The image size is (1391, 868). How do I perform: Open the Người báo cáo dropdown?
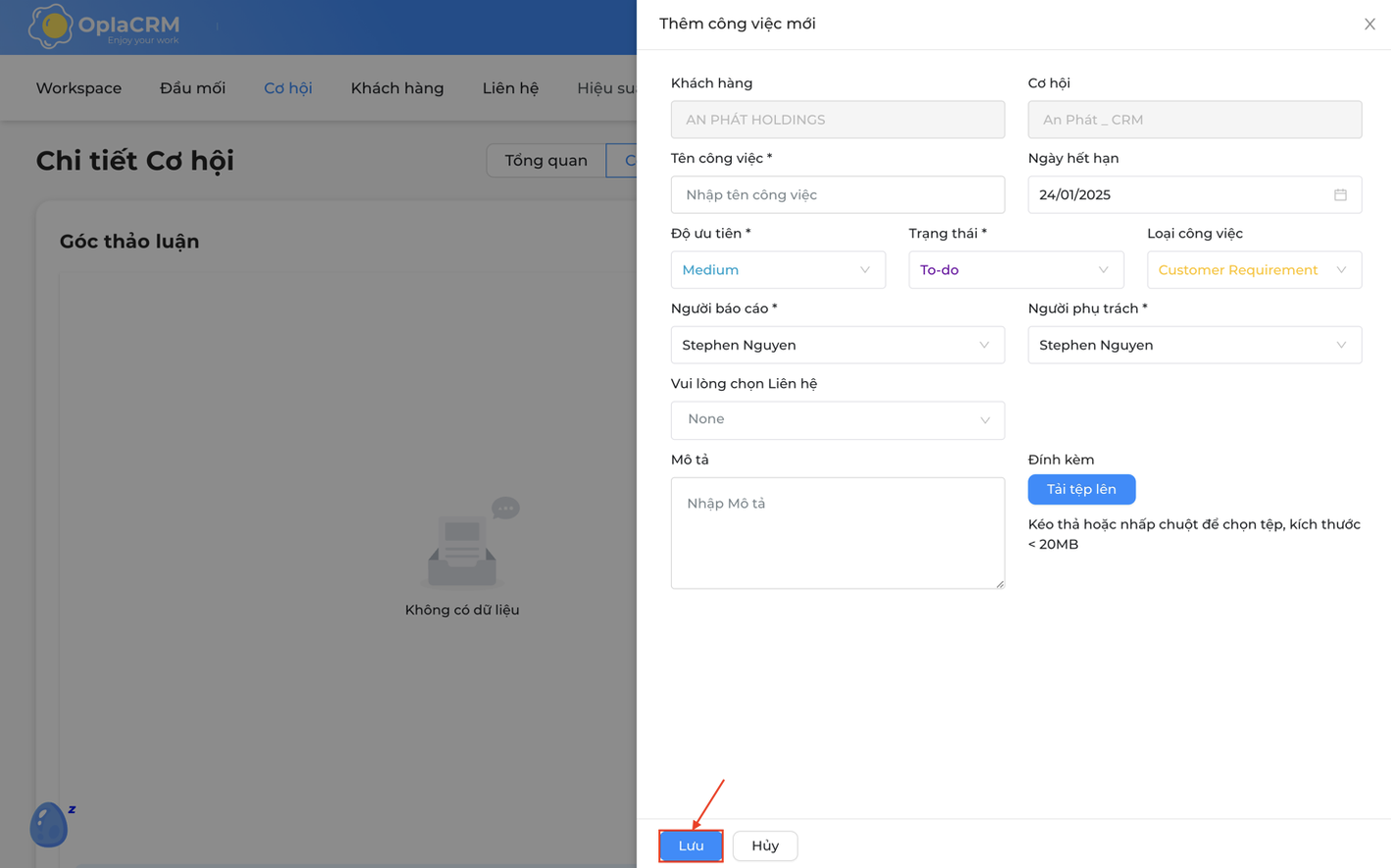(838, 345)
